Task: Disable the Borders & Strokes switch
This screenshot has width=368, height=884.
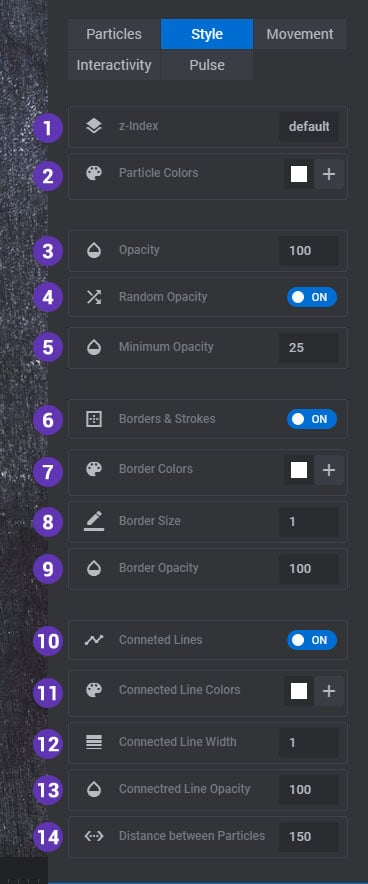Action: tap(312, 419)
